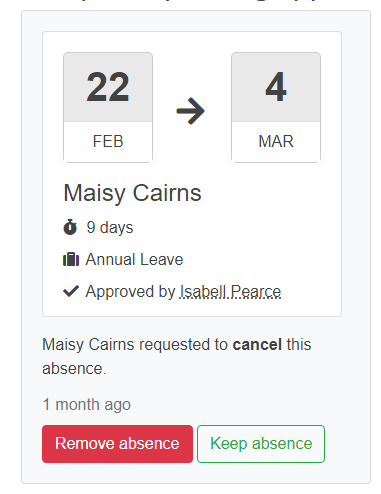381x494 pixels.
Task: Click the suitcase icon next to Annual Leave
Action: tap(71, 259)
